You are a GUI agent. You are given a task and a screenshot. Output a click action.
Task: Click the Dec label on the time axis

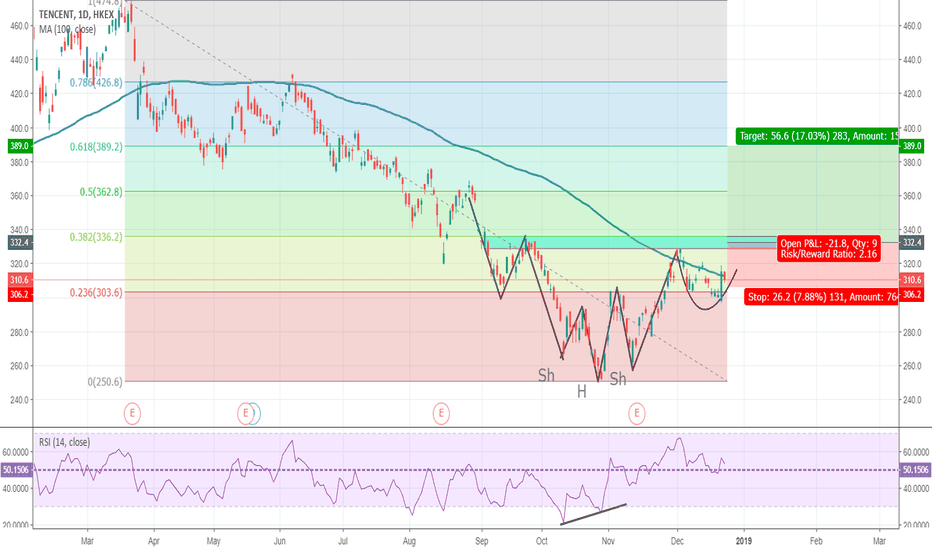pyautogui.click(x=677, y=540)
